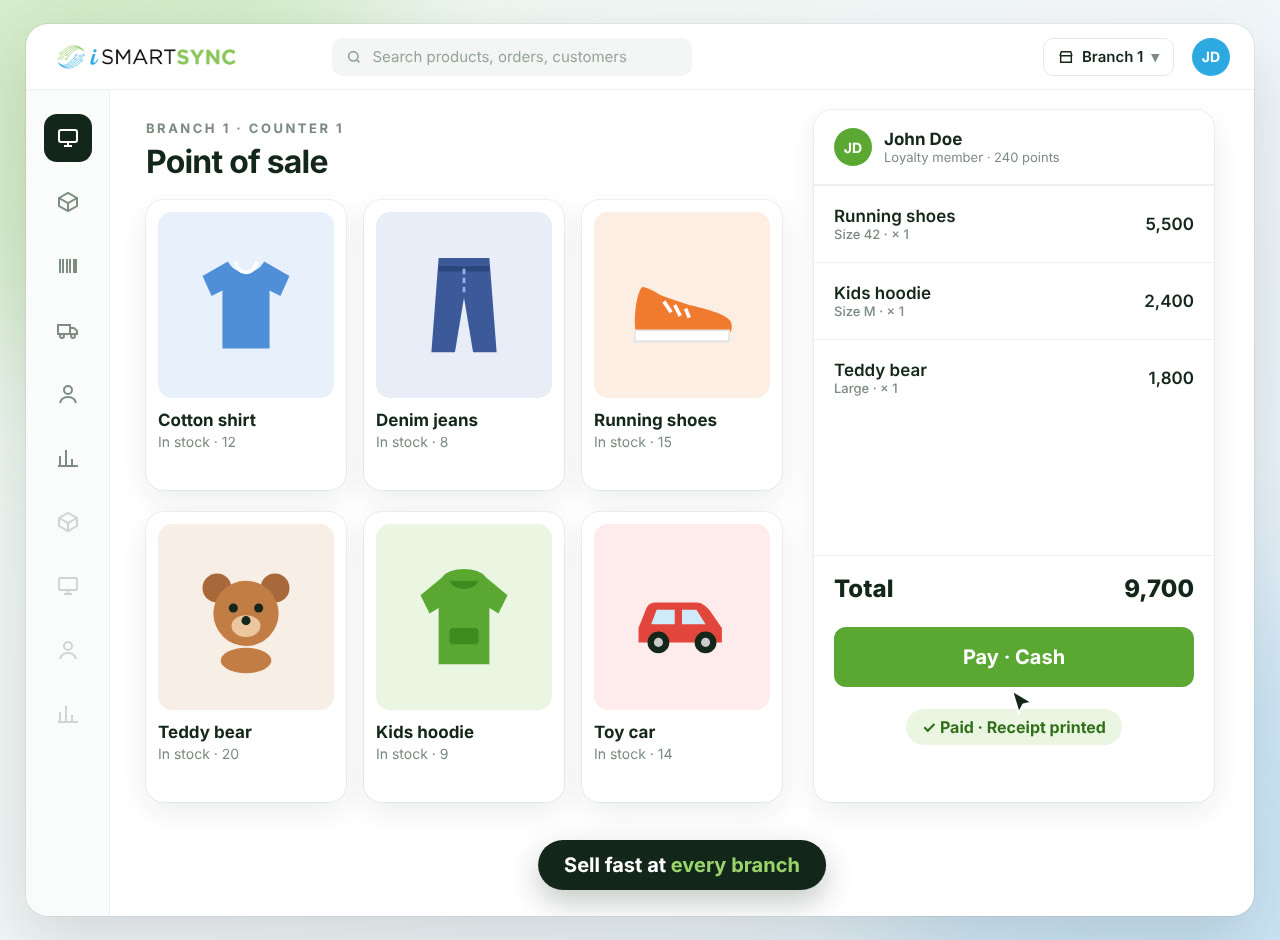Select the Kids hoodie cart line
Image resolution: width=1280 pixels, height=940 pixels.
click(1014, 301)
